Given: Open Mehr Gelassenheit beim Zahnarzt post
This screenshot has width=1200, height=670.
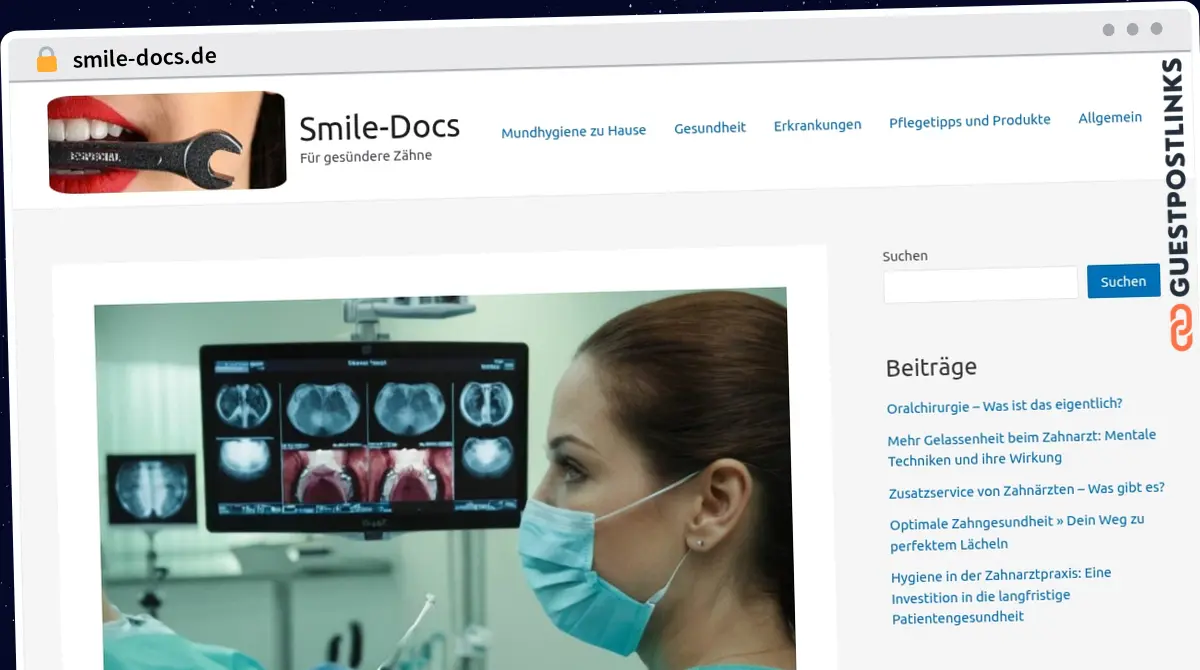Looking at the screenshot, I should [x=1021, y=447].
